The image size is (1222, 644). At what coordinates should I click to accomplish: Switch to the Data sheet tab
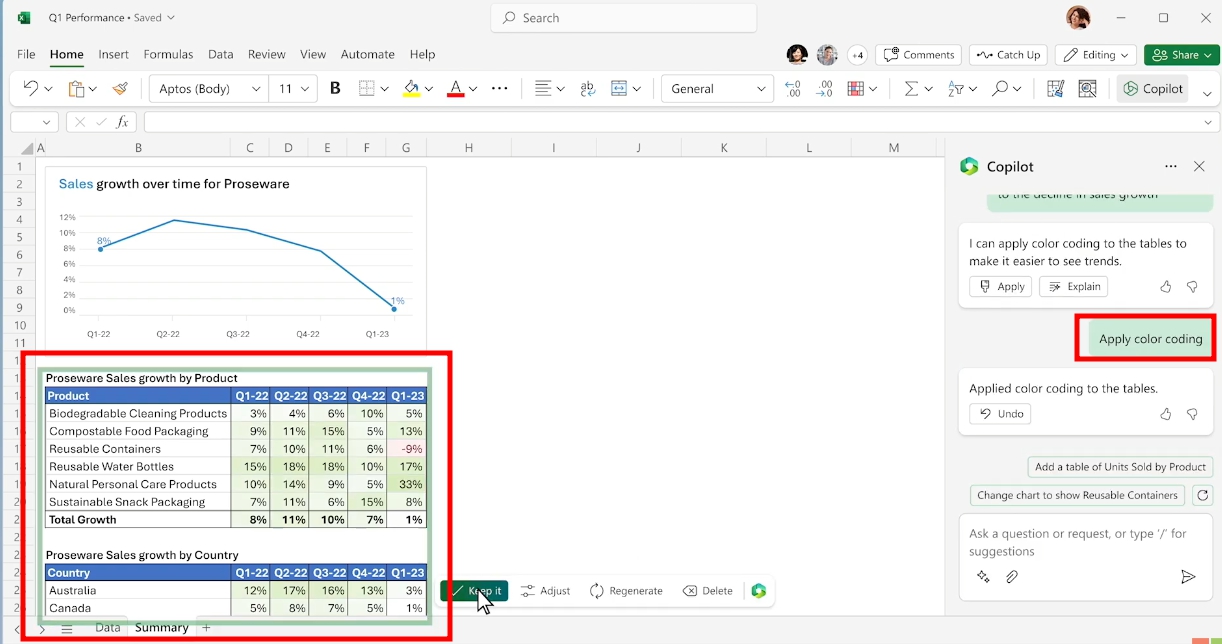click(x=107, y=628)
